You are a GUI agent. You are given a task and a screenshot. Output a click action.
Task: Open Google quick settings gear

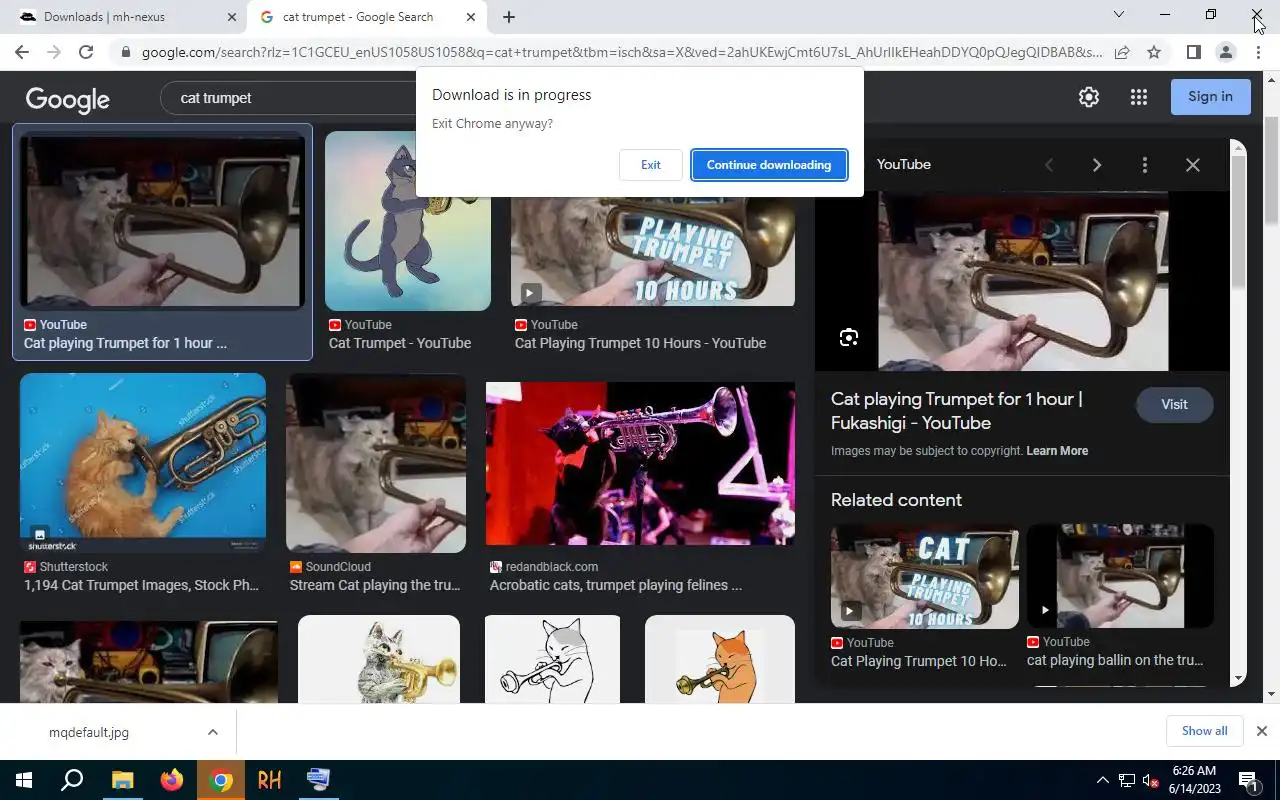[x=1089, y=97]
